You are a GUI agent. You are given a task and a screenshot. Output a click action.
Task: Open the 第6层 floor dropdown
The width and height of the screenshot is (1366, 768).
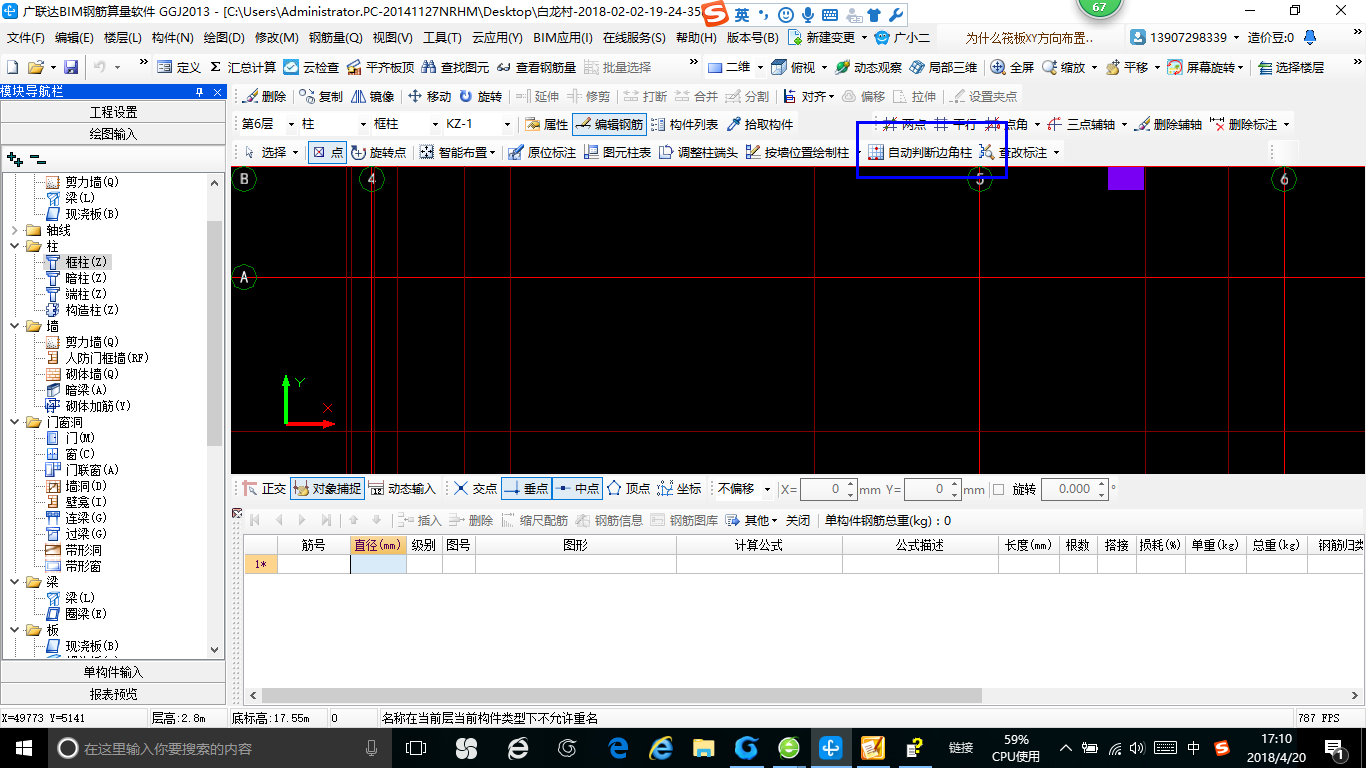tap(291, 125)
